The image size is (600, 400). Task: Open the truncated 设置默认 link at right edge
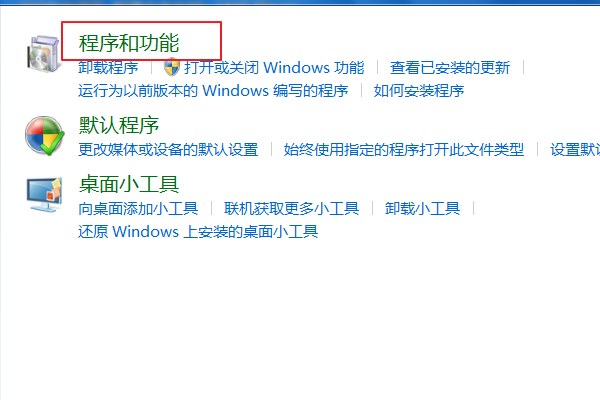575,150
